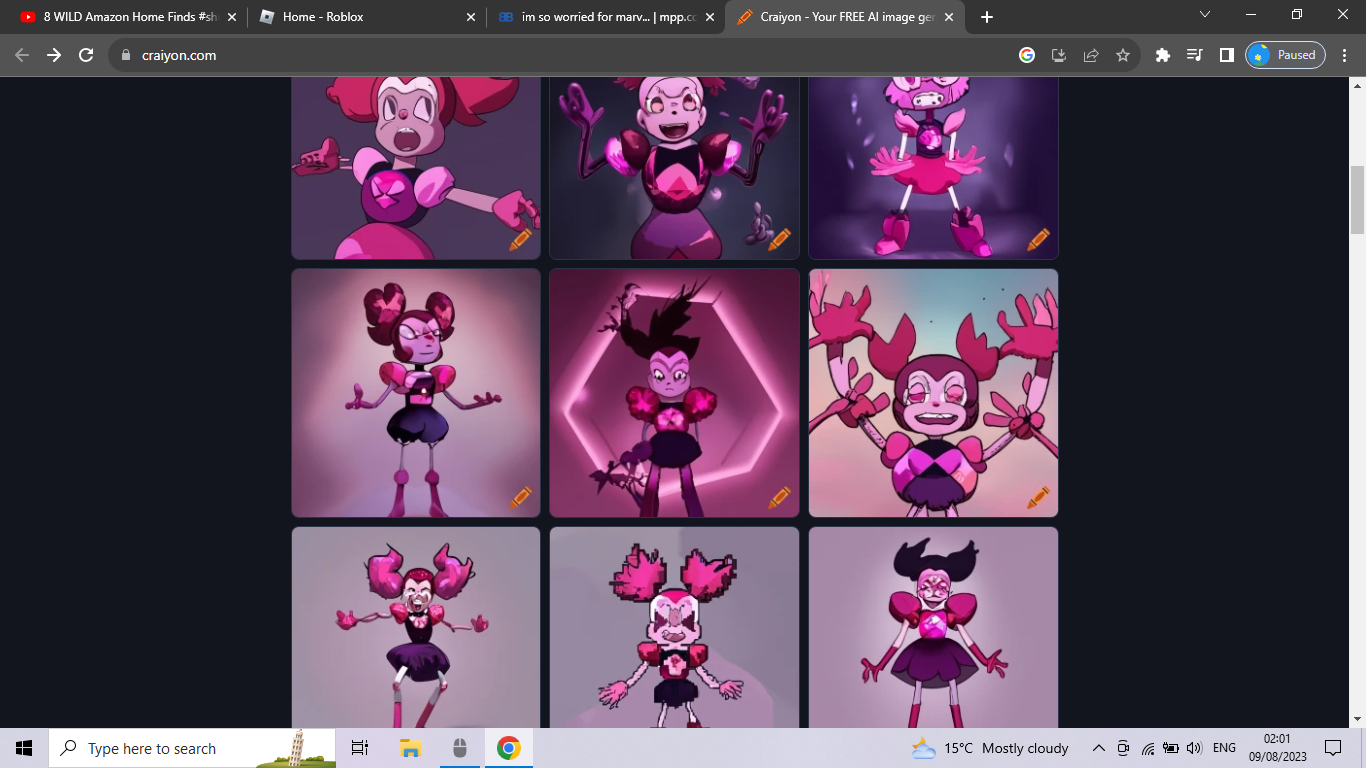The width and height of the screenshot is (1366, 768).
Task: Close the Craiyon tab
Action: (x=948, y=17)
